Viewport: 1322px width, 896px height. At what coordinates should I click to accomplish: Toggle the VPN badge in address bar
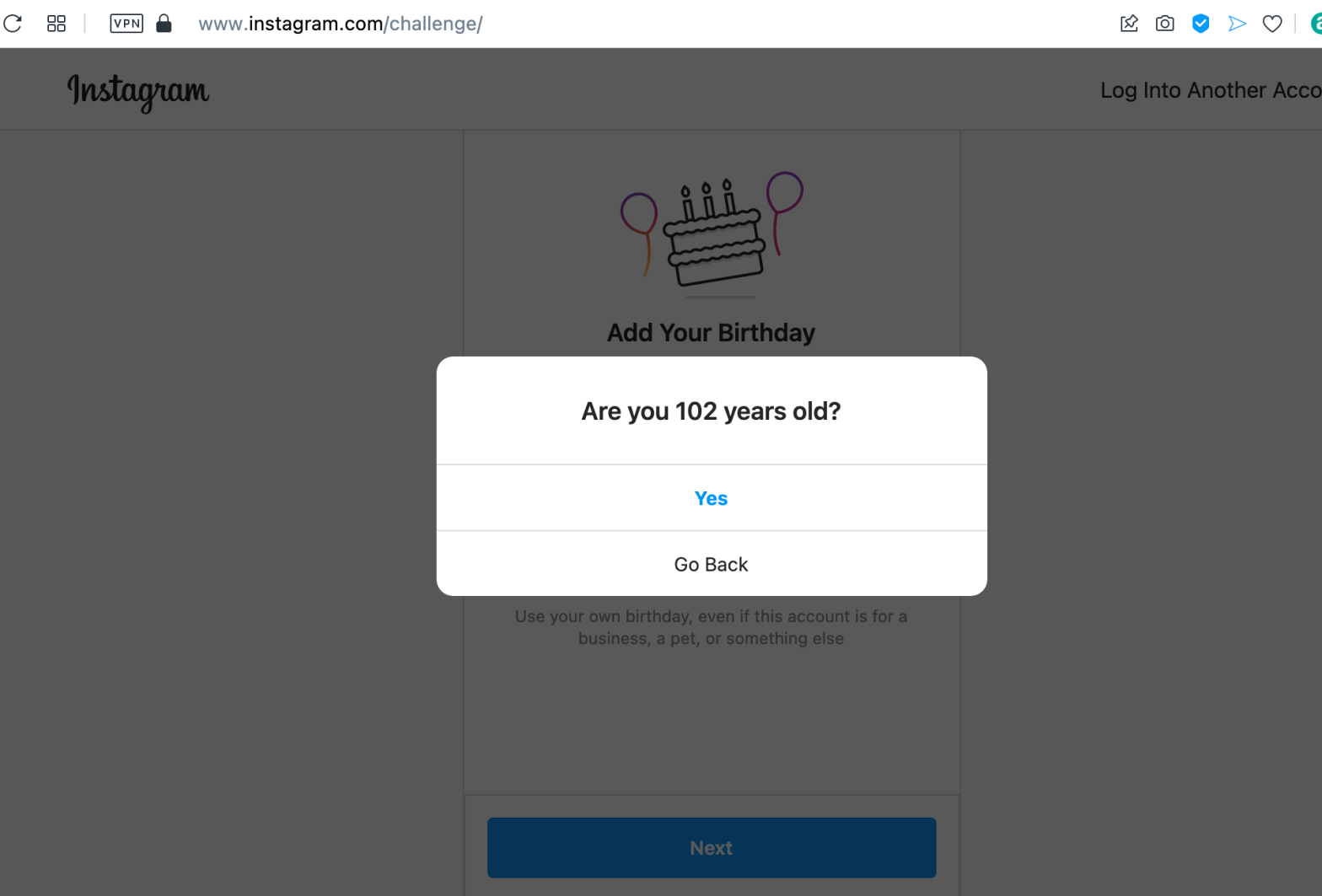click(x=126, y=24)
